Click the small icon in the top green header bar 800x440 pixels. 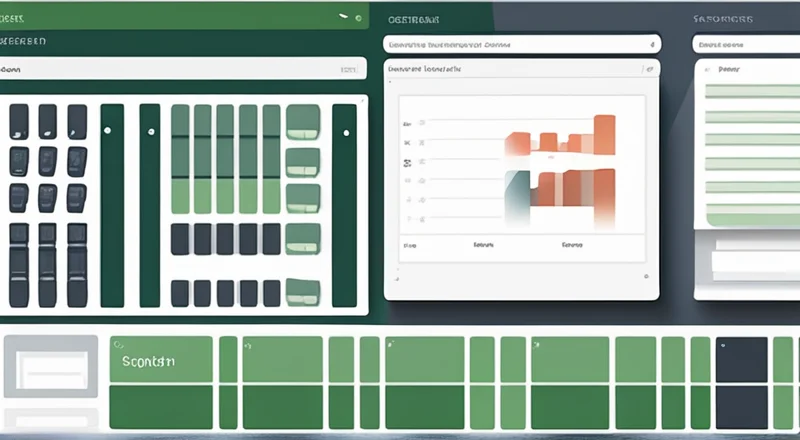(x=344, y=17)
